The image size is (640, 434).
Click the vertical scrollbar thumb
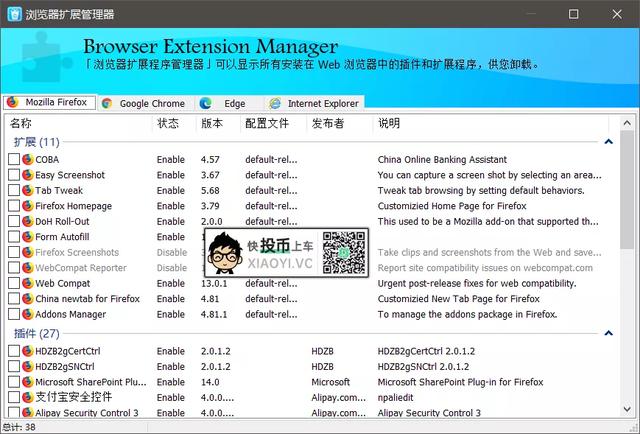[x=627, y=190]
